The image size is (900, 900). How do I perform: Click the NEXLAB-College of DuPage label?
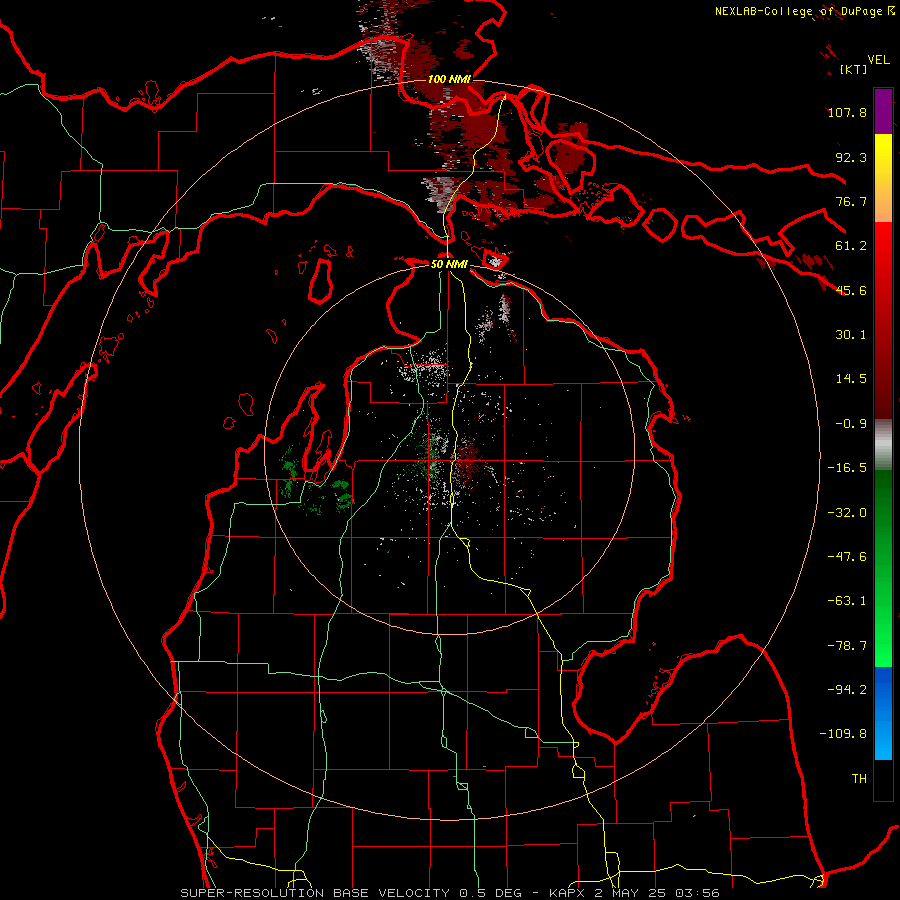[805, 11]
